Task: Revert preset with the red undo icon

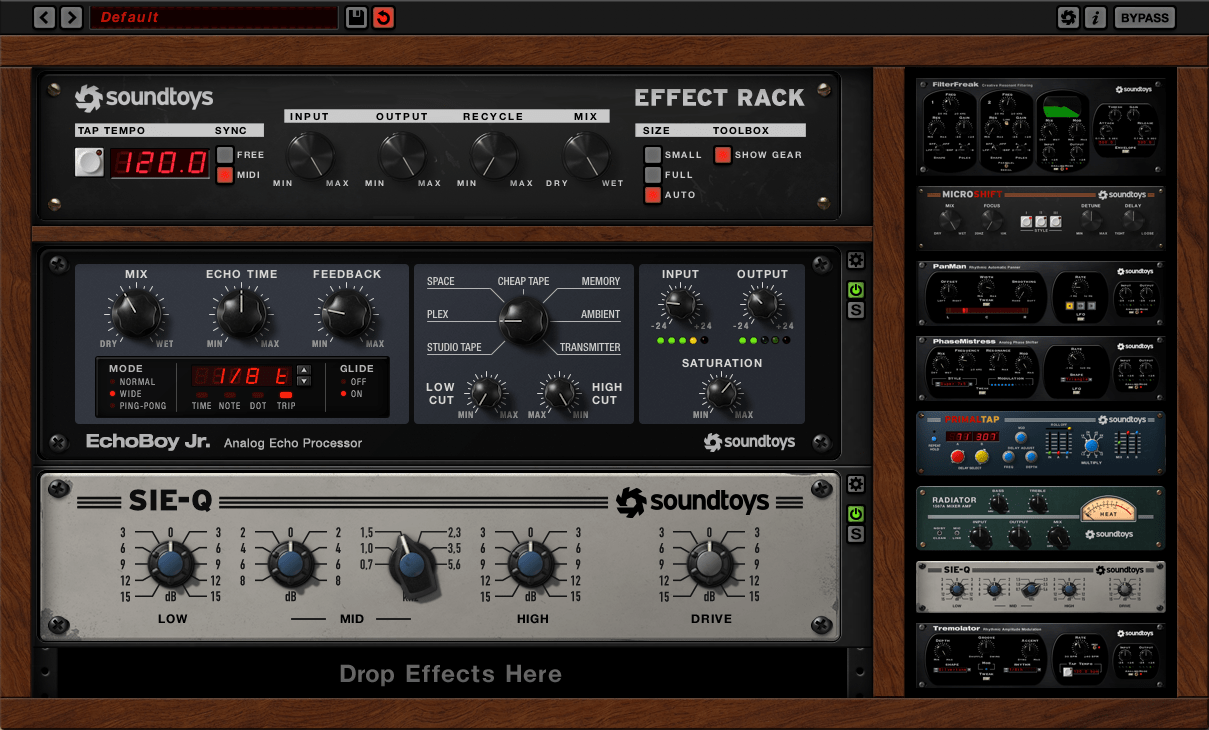Action: (383, 17)
